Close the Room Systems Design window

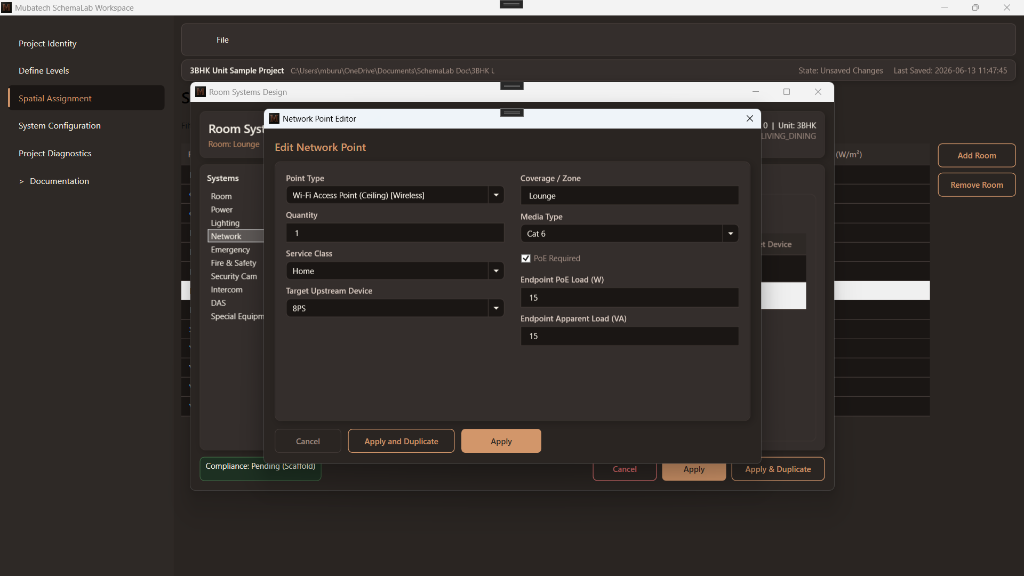click(x=818, y=91)
